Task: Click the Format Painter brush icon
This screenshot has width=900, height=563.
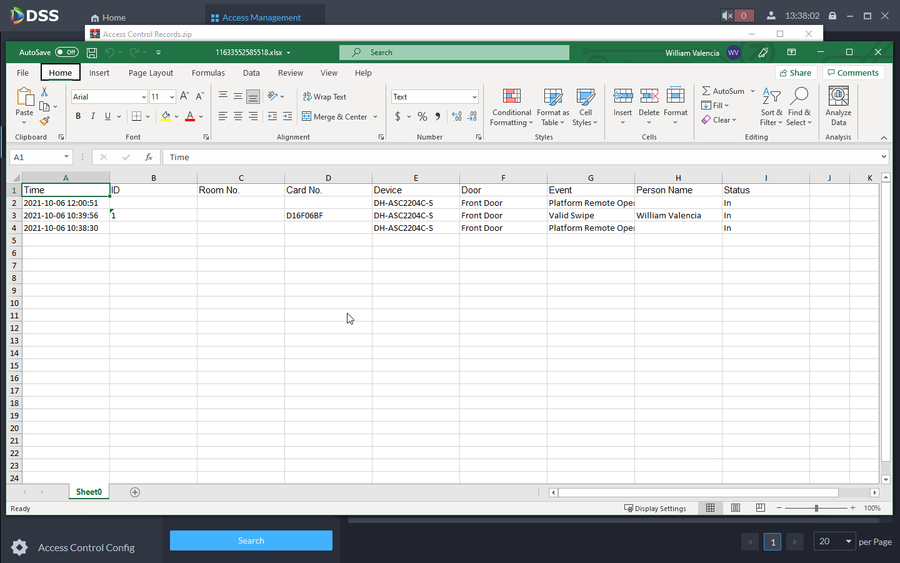Action: click(x=45, y=121)
